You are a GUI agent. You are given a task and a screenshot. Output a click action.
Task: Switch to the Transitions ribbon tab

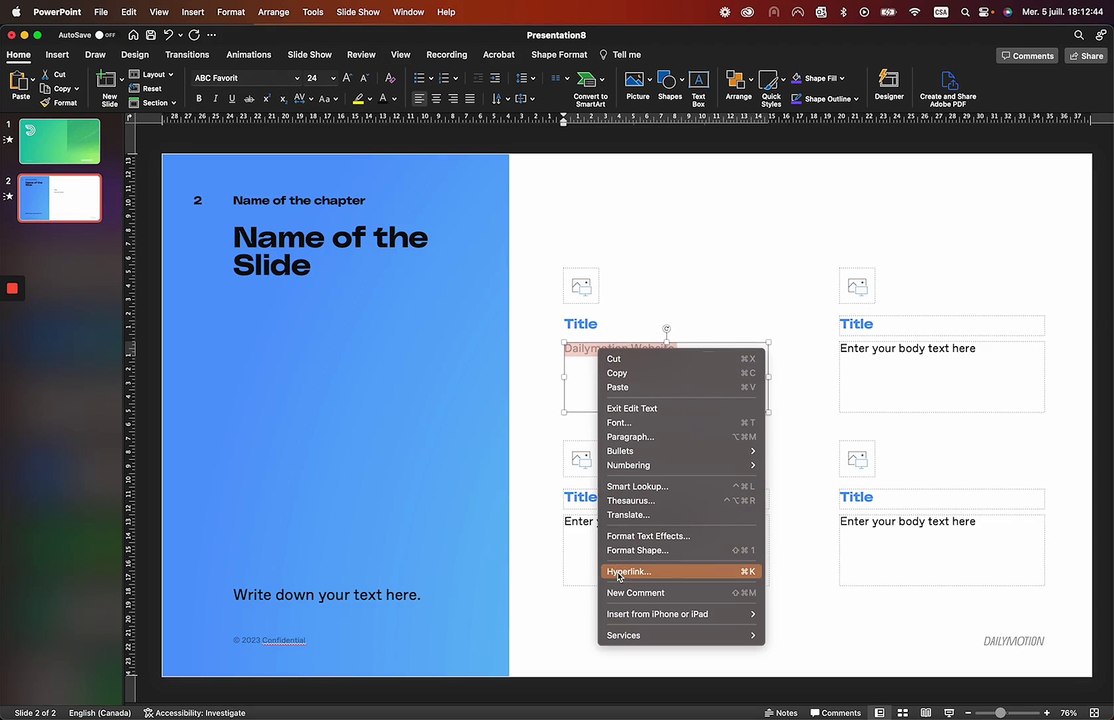coord(187,55)
